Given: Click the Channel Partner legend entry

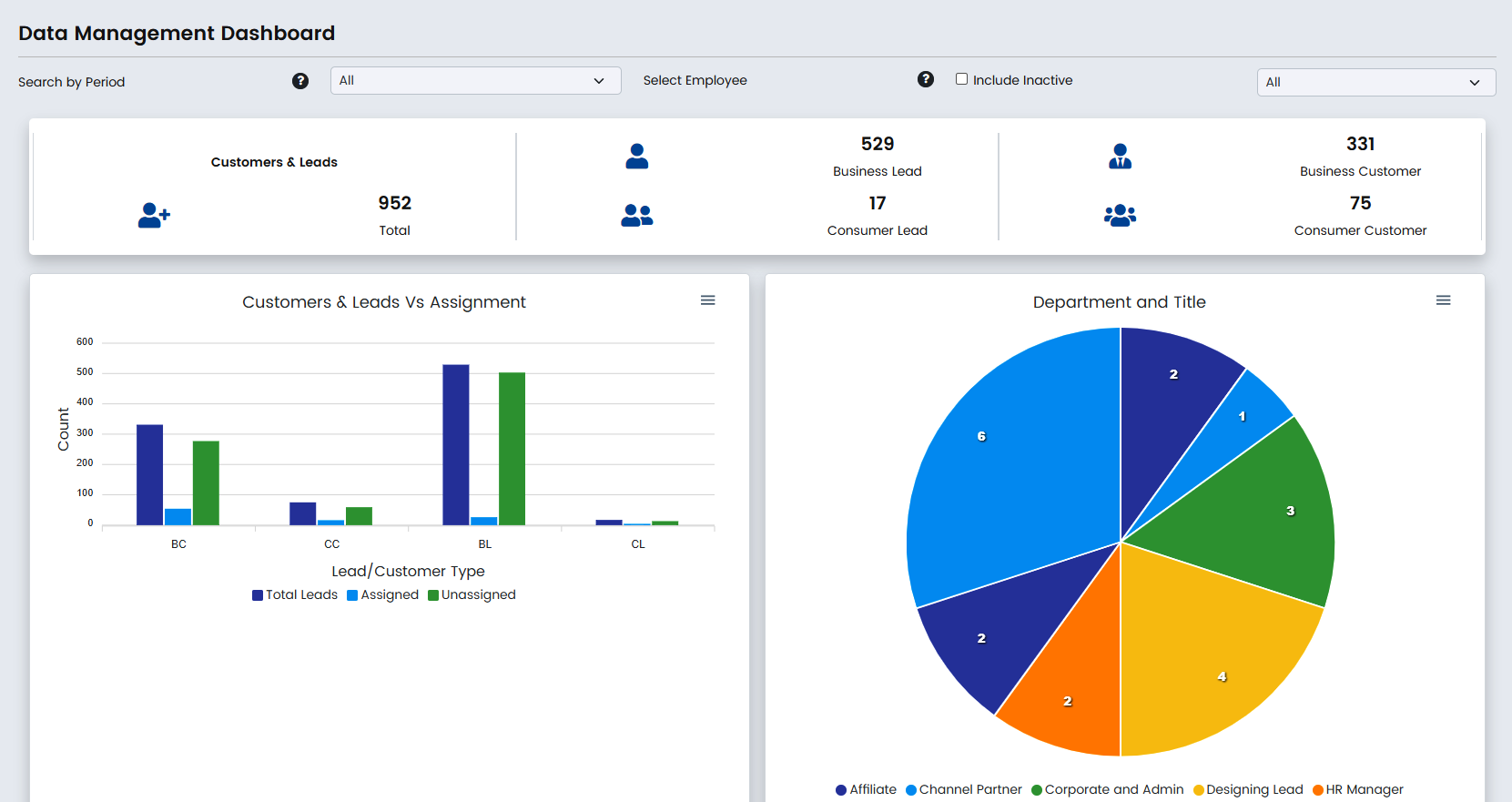Looking at the screenshot, I should (x=964, y=789).
